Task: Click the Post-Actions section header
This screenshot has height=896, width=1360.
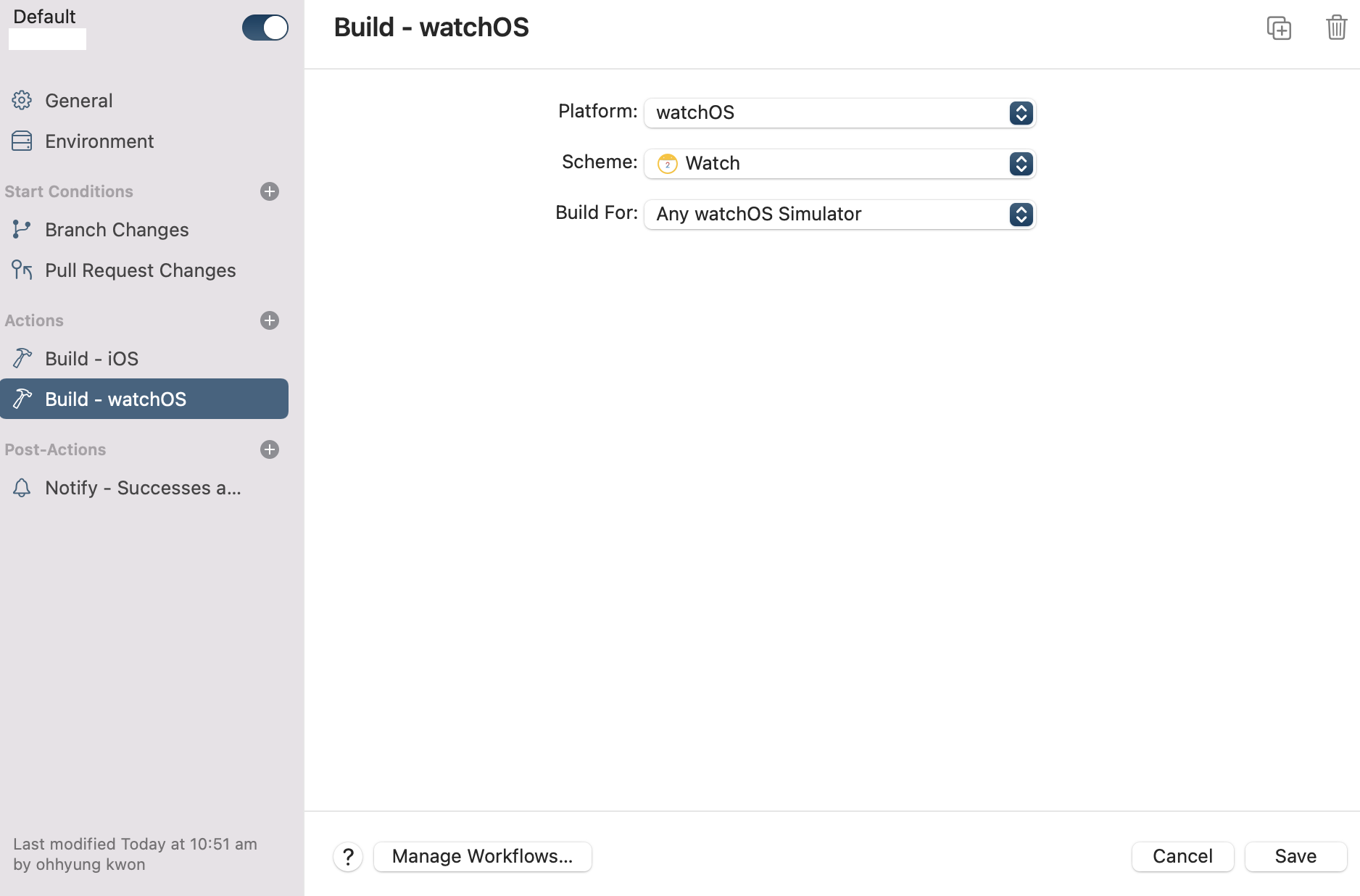Action: tap(55, 449)
